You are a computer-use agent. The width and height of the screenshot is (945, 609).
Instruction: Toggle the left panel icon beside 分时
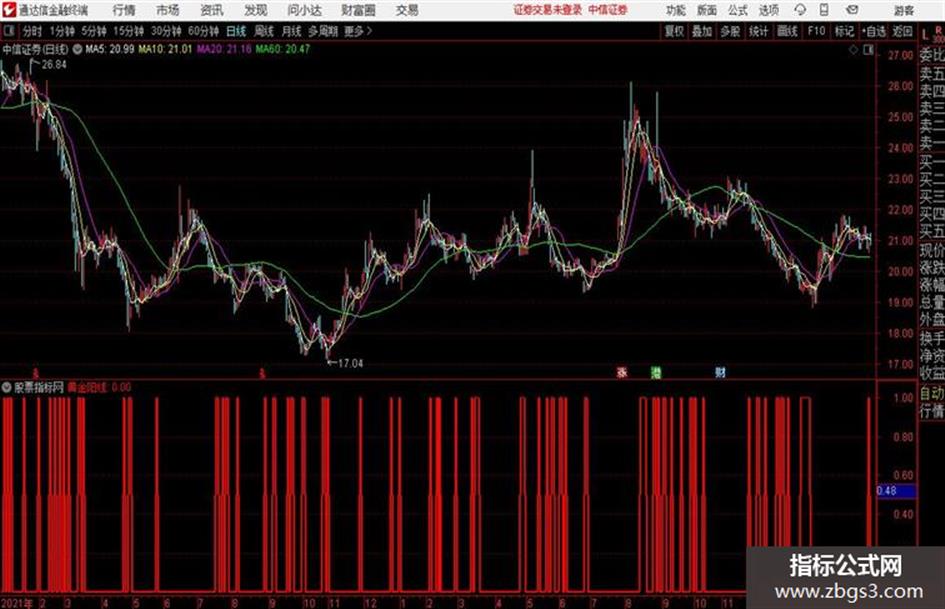click(9, 31)
